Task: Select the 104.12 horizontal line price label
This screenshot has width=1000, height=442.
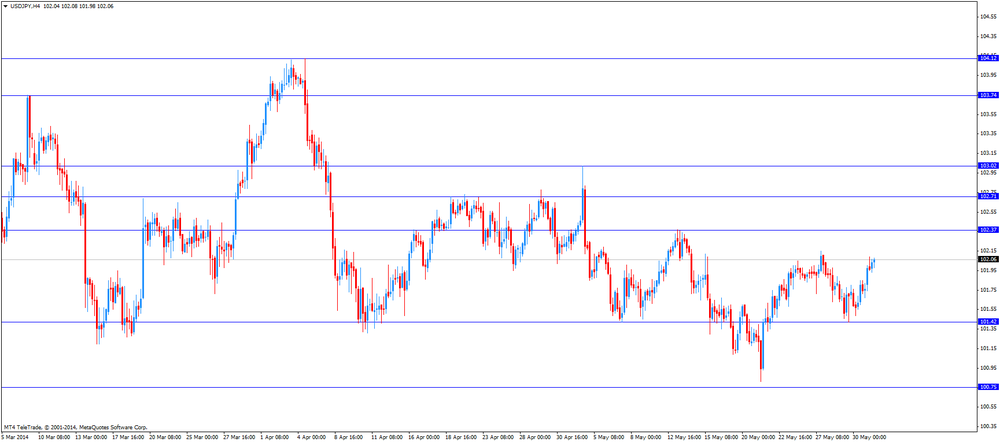Action: click(x=988, y=58)
